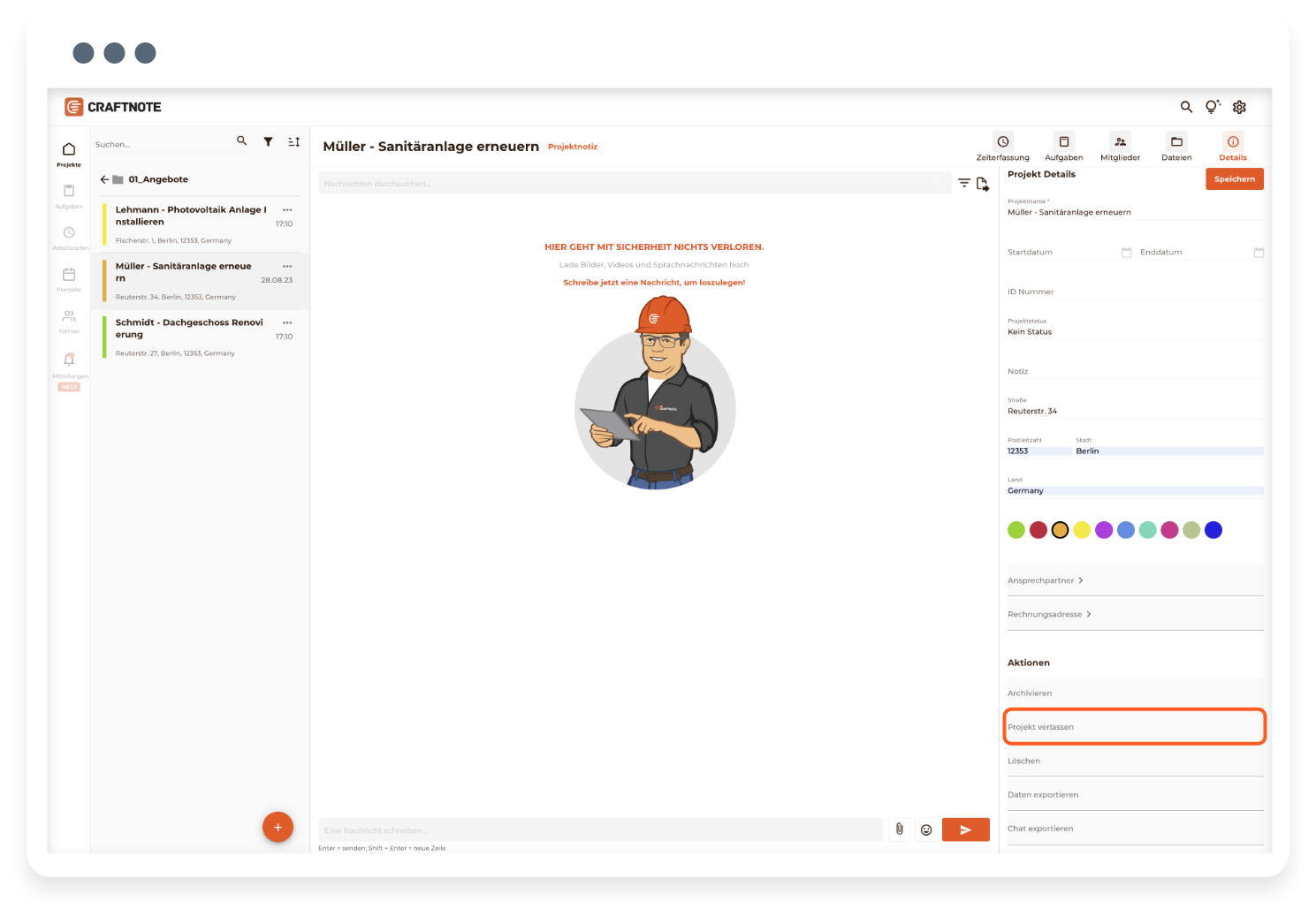Open the three-dot menu for Lehmann project
Viewport: 1316px width, 917px height.
pos(287,210)
